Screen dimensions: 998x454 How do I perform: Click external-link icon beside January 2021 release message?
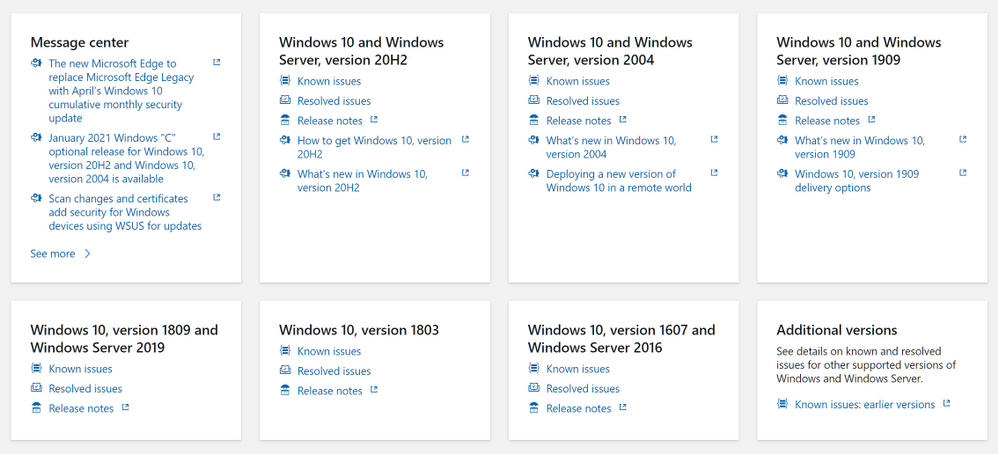click(x=216, y=136)
